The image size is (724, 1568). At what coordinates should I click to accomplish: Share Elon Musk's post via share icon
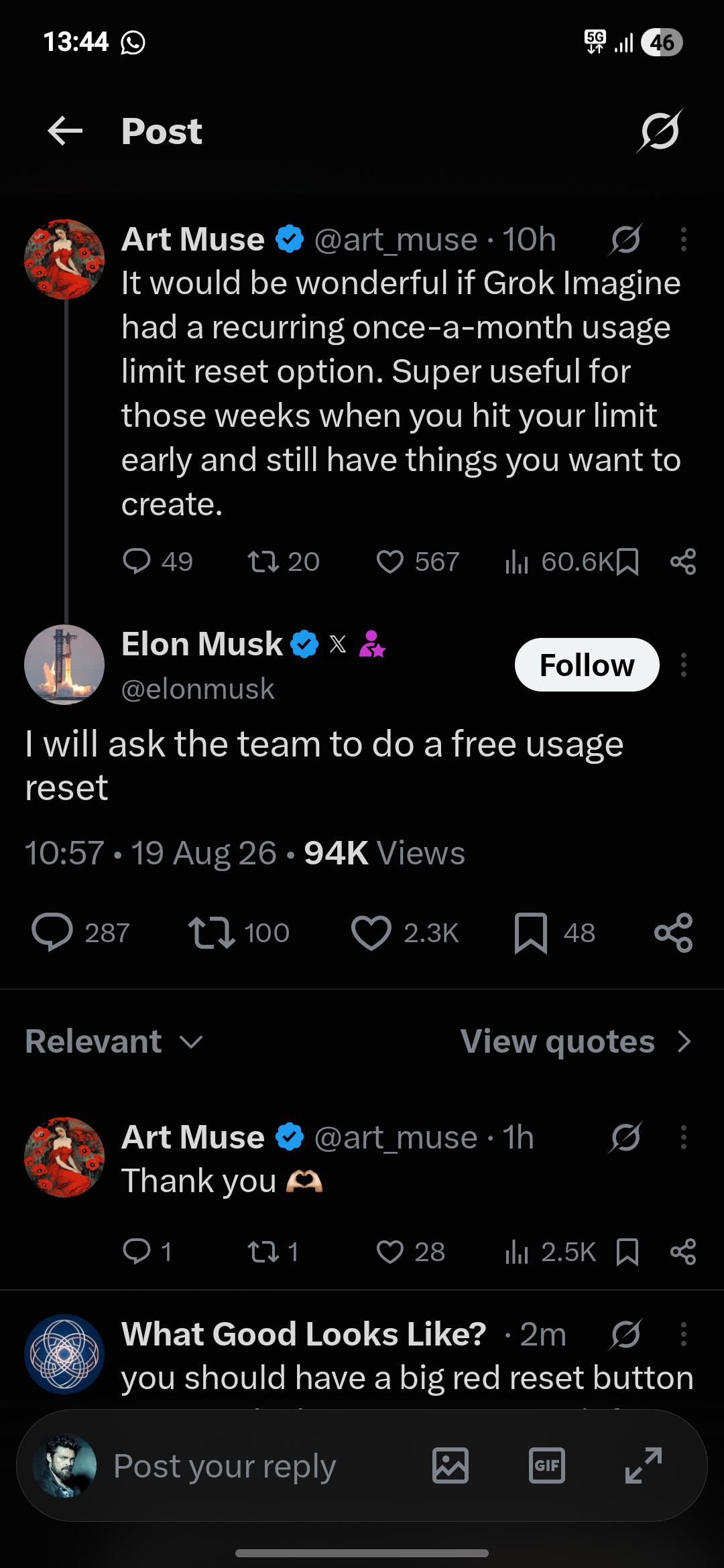coord(673,933)
